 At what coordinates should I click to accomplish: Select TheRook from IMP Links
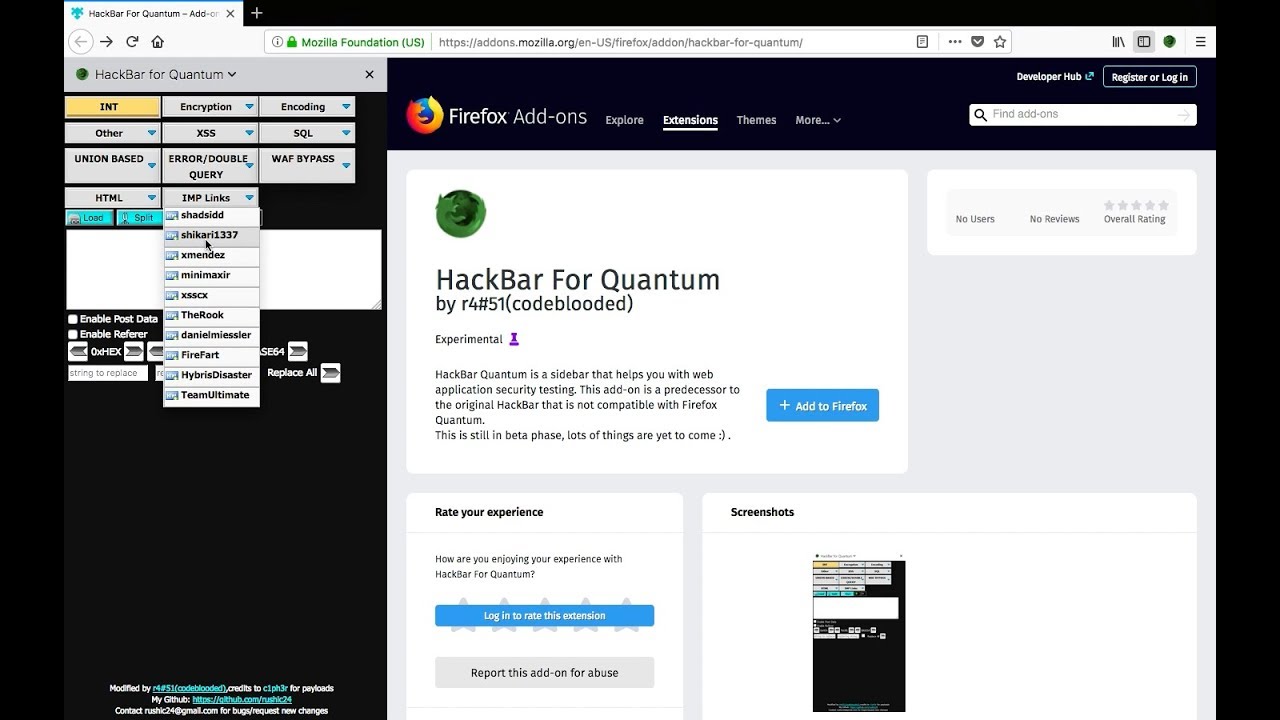pos(212,316)
